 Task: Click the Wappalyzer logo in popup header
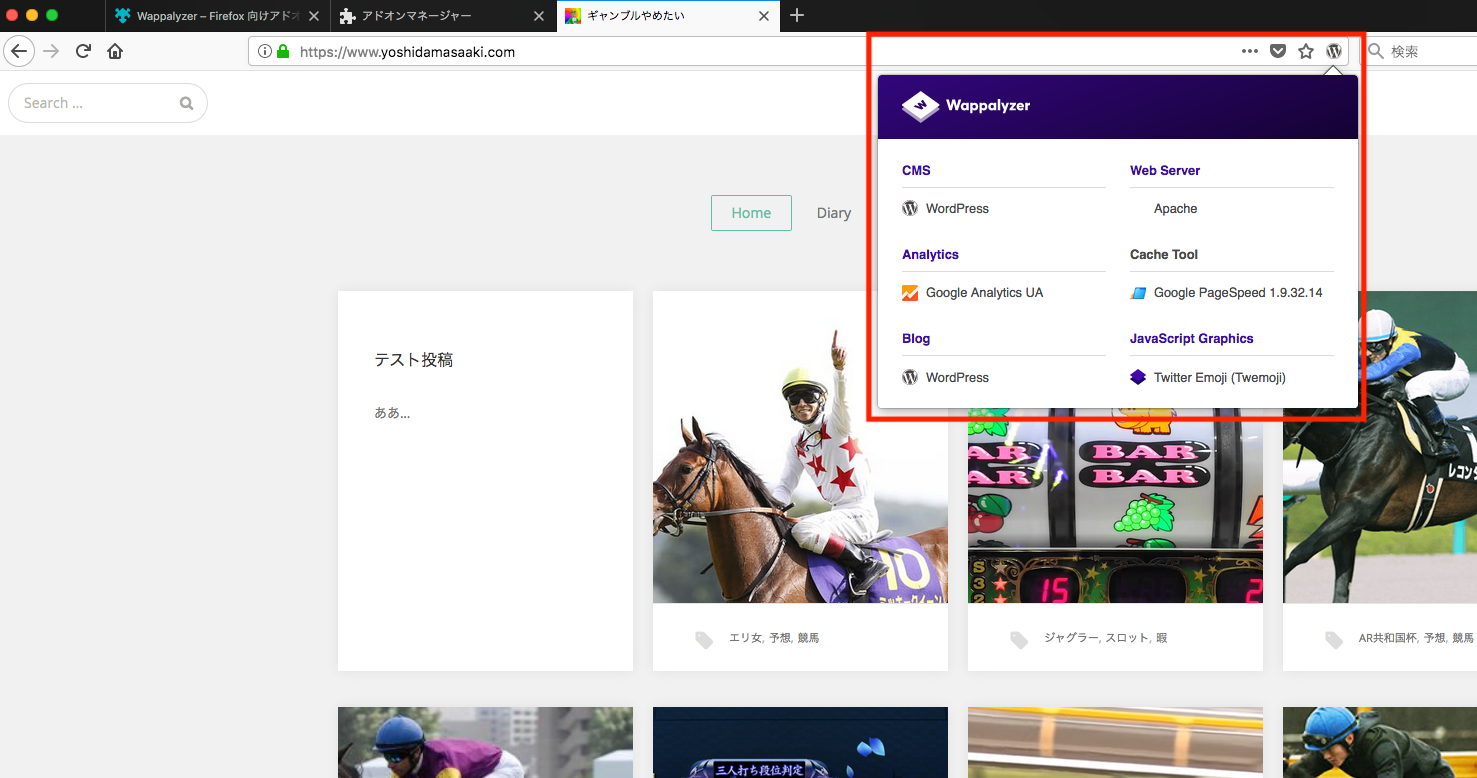click(966, 105)
